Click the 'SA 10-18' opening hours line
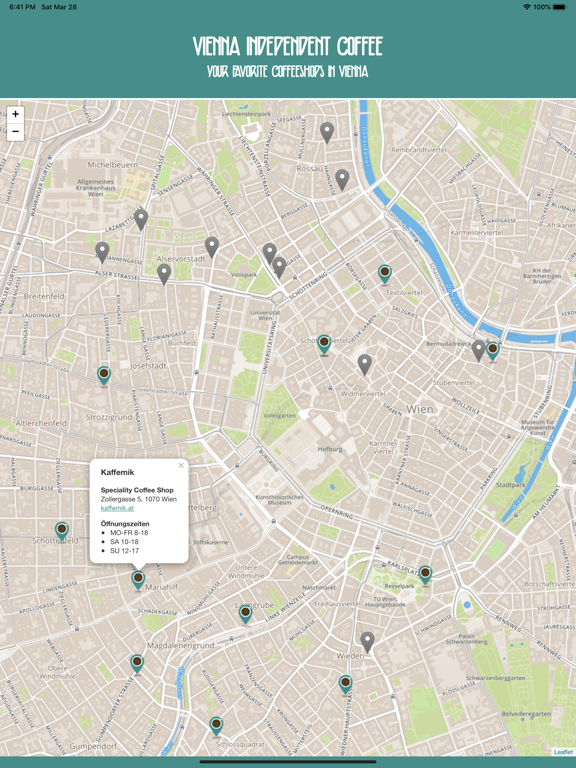The image size is (576, 768). pos(124,542)
